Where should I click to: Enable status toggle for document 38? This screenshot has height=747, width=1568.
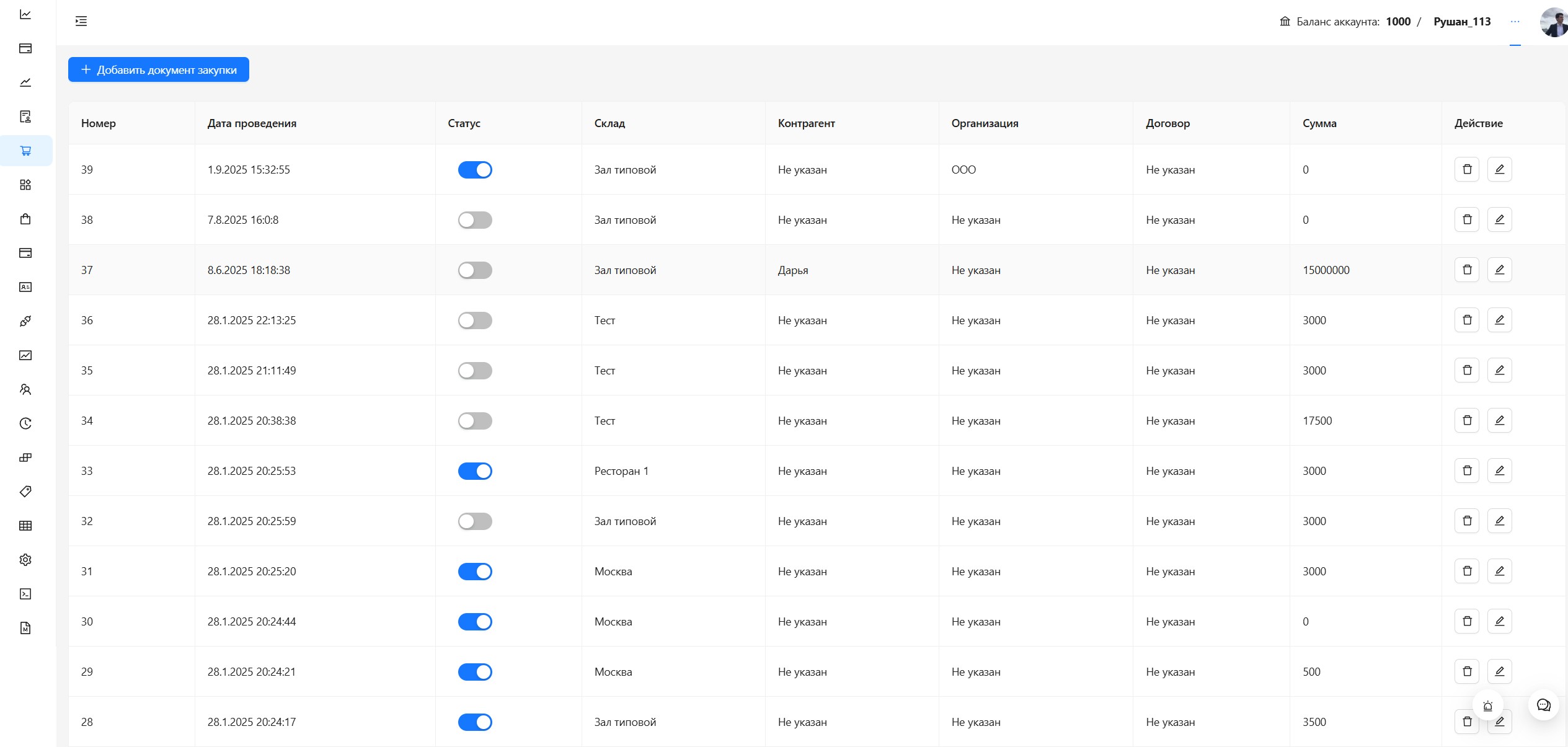475,220
